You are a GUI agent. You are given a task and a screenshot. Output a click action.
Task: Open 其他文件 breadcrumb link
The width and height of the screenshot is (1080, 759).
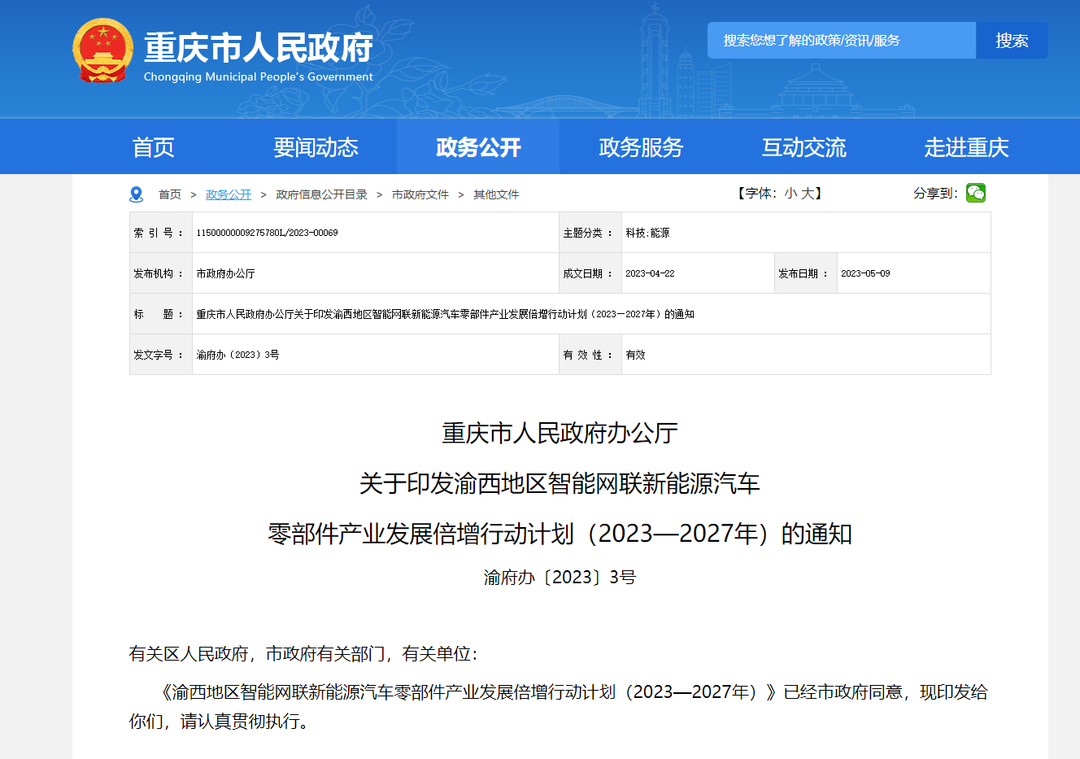pyautogui.click(x=496, y=195)
